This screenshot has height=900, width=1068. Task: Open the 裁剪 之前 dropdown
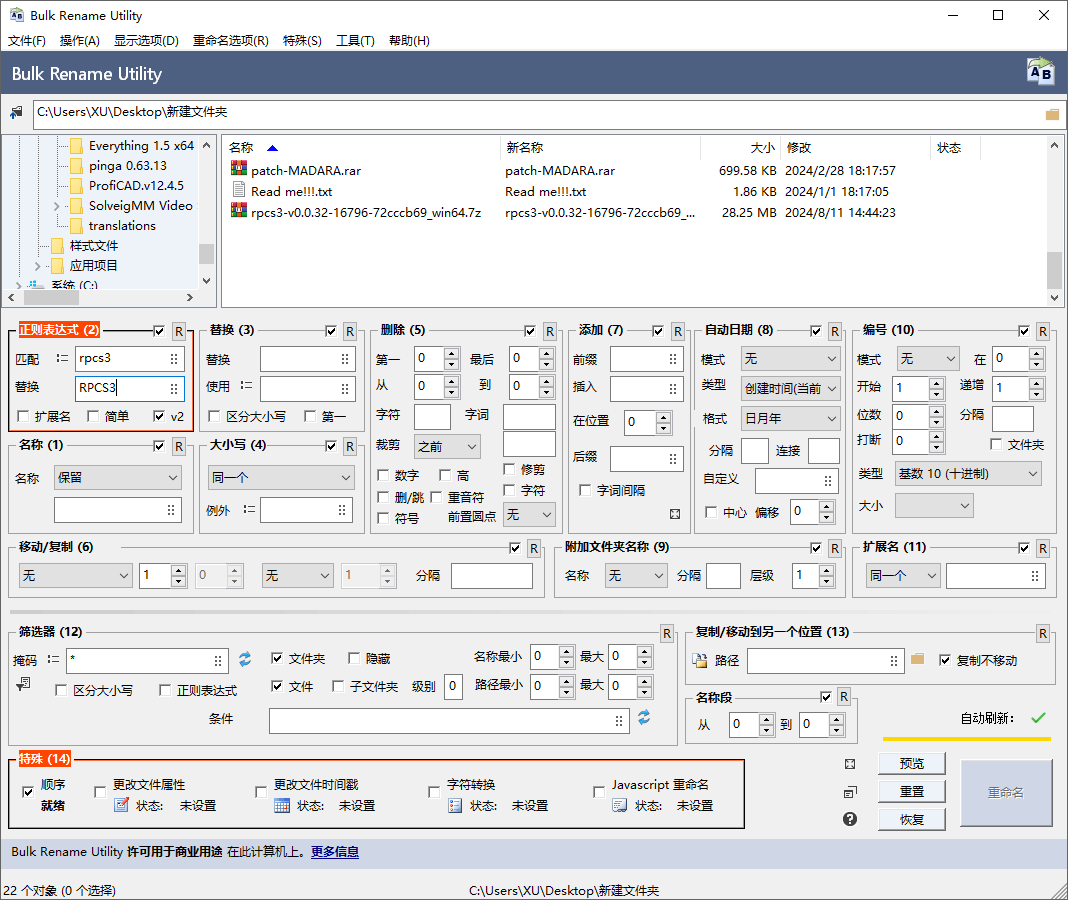tap(447, 446)
